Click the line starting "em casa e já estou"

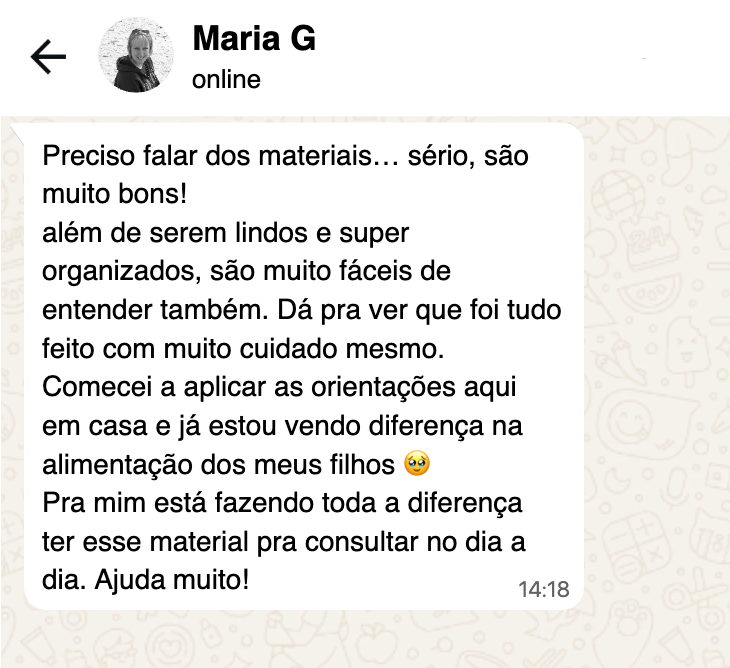(x=283, y=426)
